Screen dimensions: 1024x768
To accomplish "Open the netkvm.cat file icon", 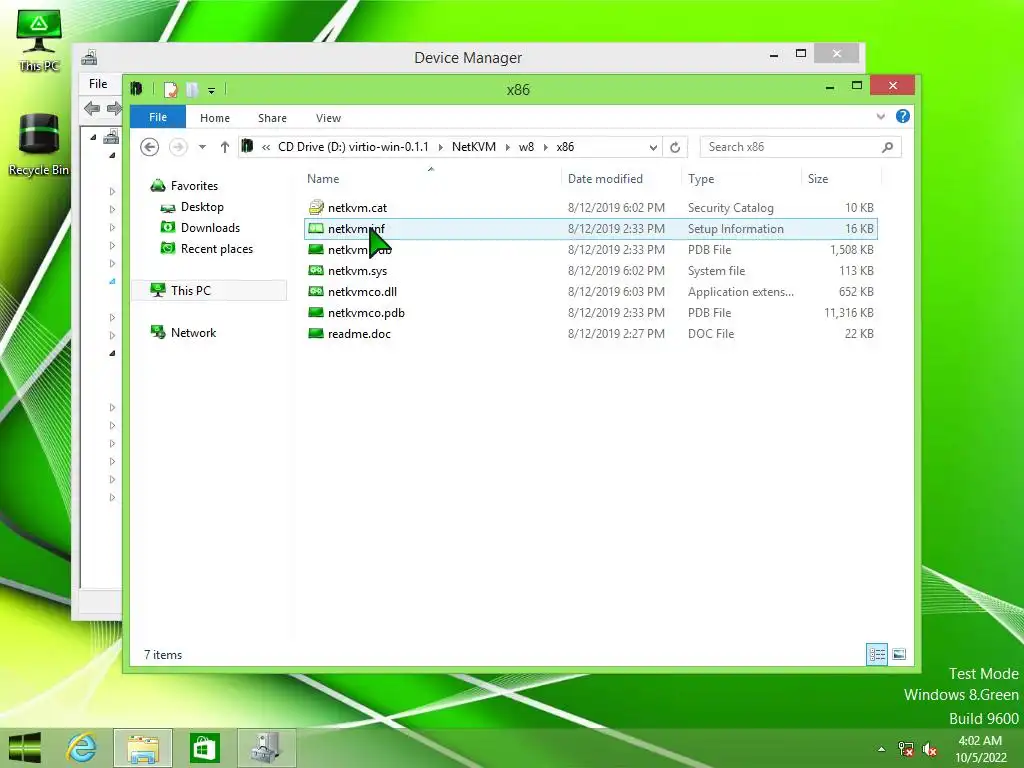I will click(316, 208).
